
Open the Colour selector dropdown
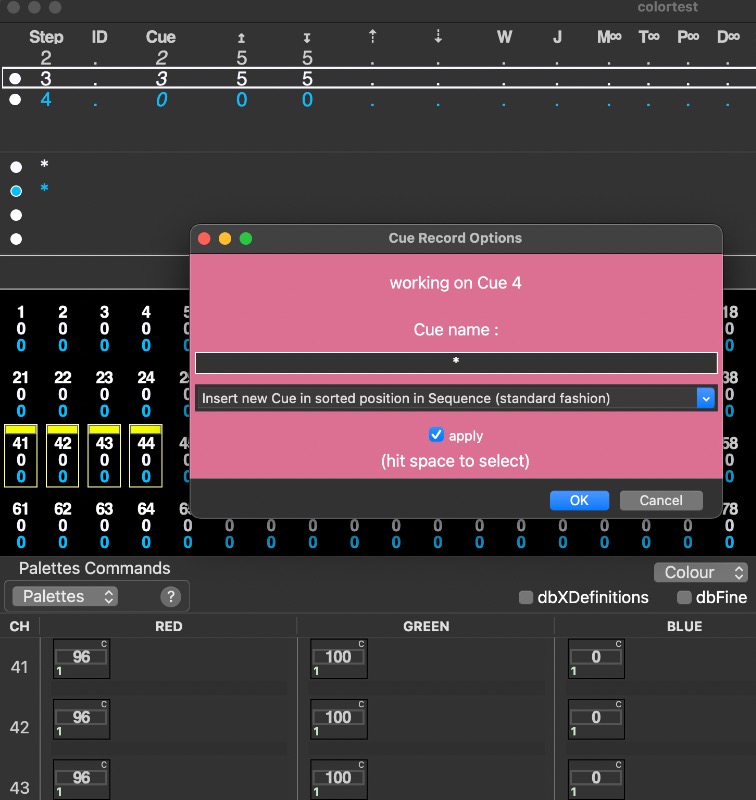[701, 572]
